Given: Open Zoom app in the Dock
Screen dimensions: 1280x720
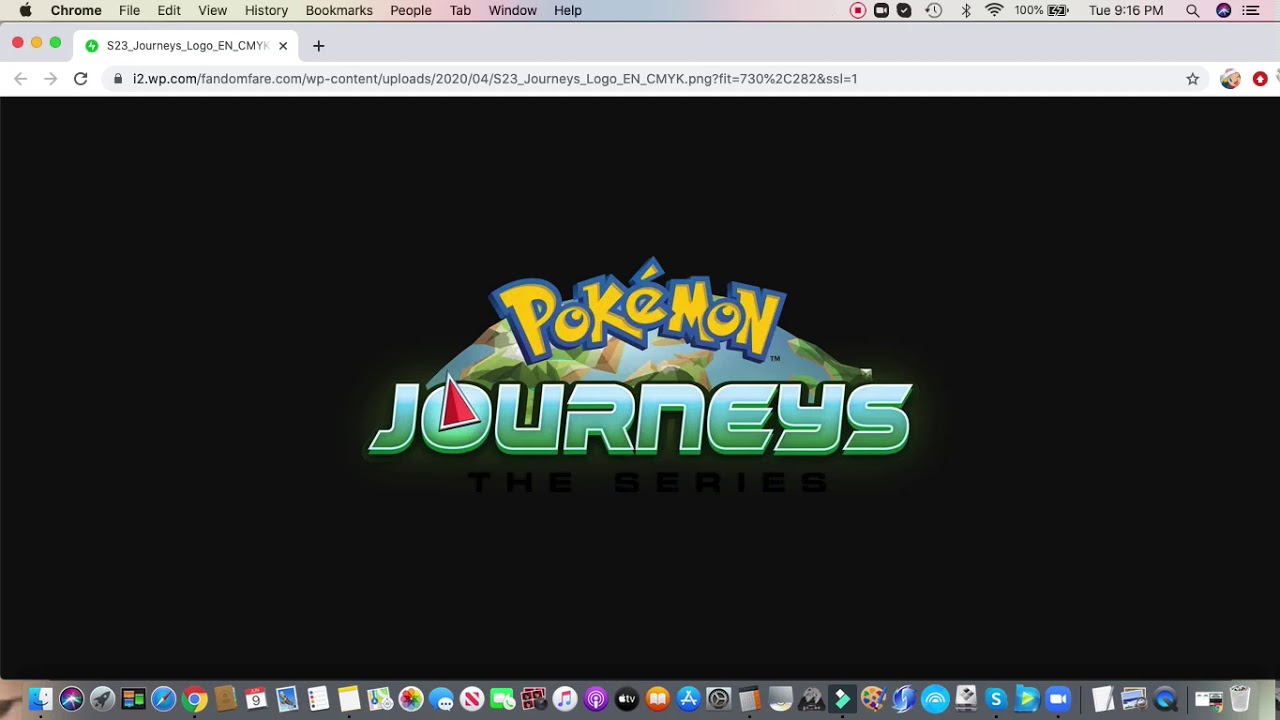Looking at the screenshot, I should click(1058, 699).
